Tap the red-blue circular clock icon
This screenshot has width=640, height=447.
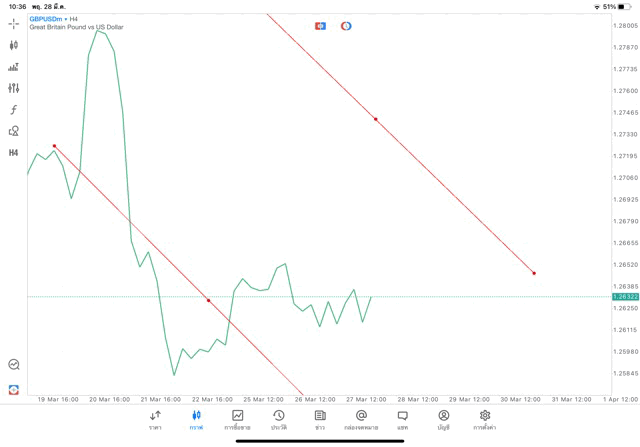(346, 25)
